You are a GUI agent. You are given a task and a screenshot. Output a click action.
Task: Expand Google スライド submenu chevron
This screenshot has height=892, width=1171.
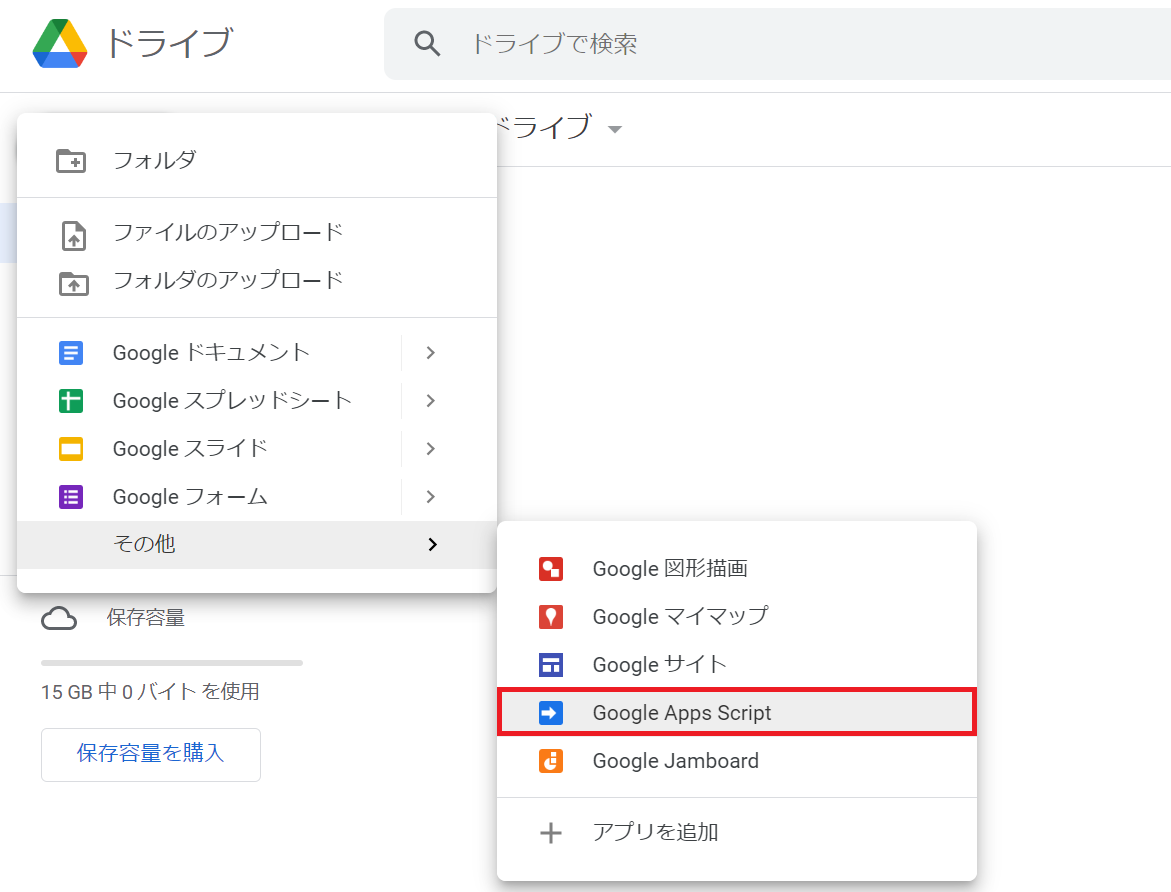pyautogui.click(x=431, y=448)
